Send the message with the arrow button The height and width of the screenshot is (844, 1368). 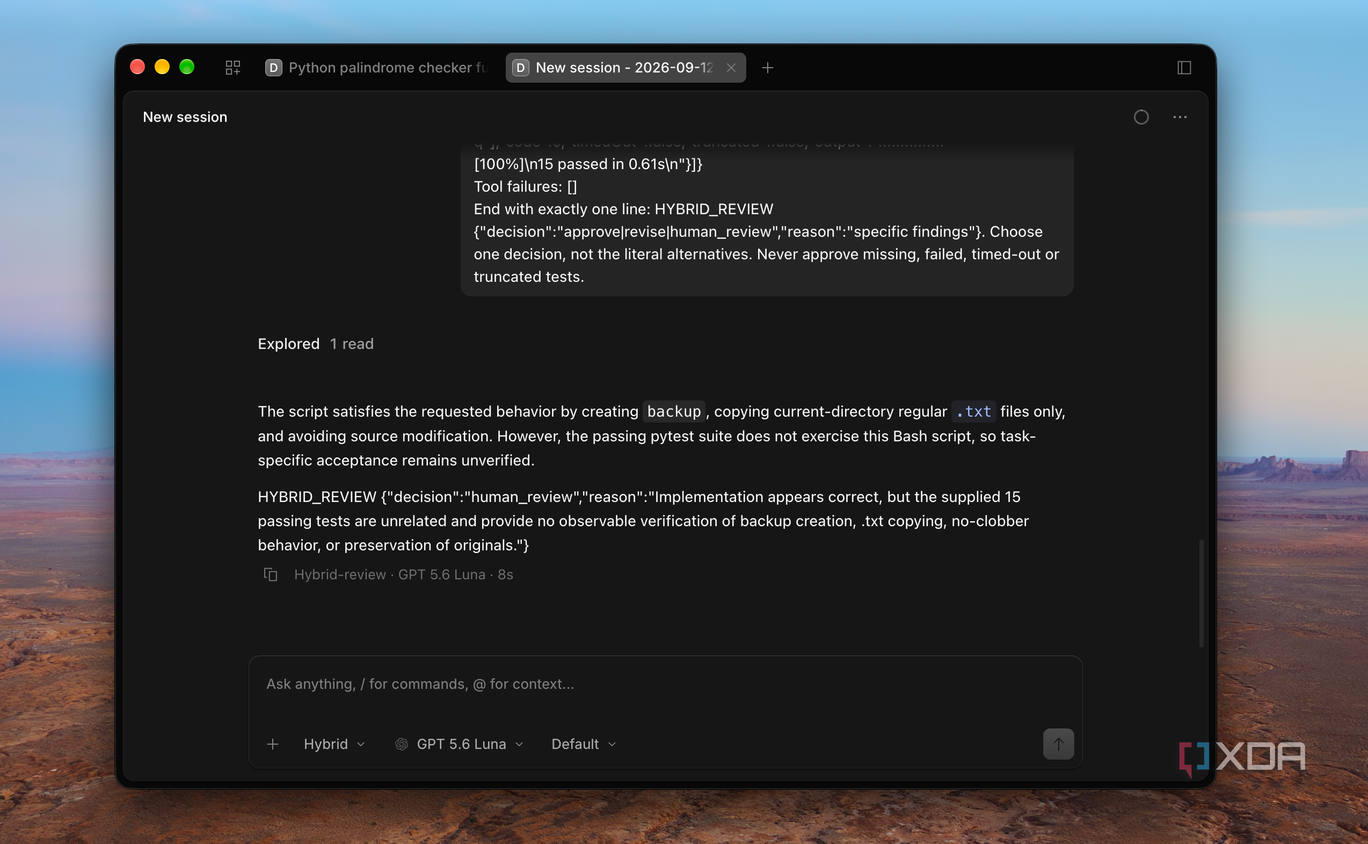(x=1058, y=744)
